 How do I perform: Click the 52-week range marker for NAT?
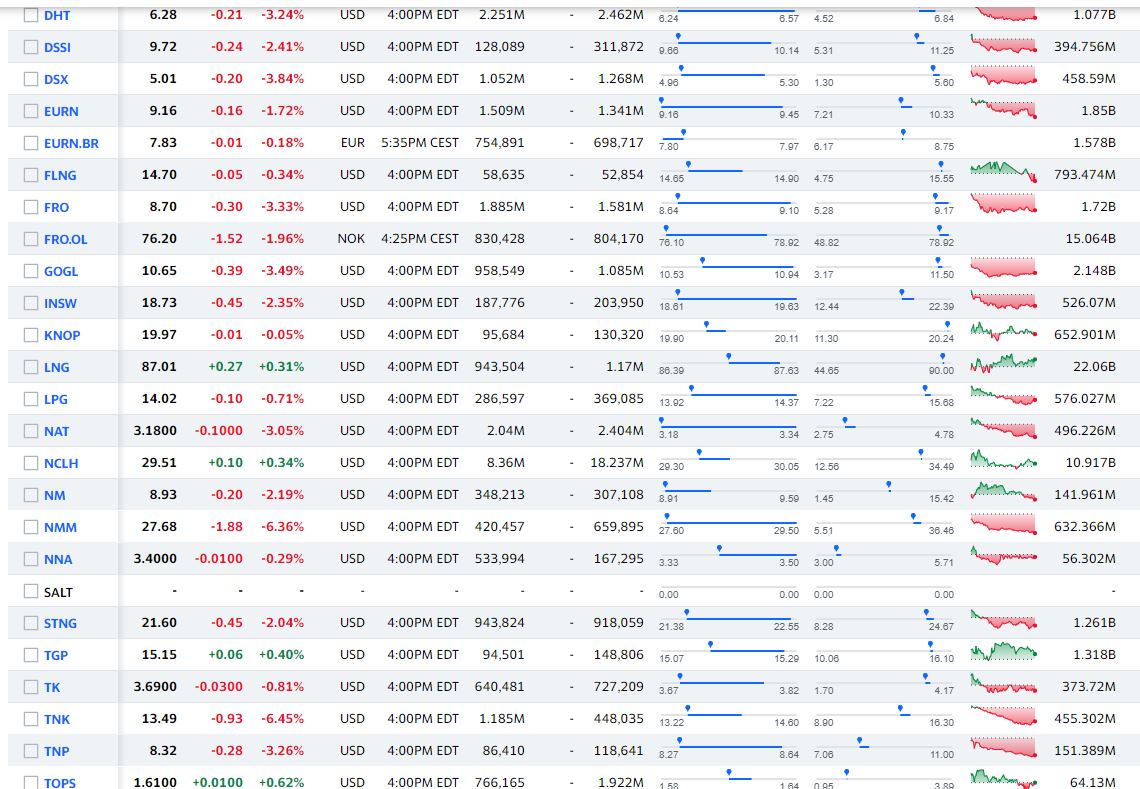[x=845, y=423]
